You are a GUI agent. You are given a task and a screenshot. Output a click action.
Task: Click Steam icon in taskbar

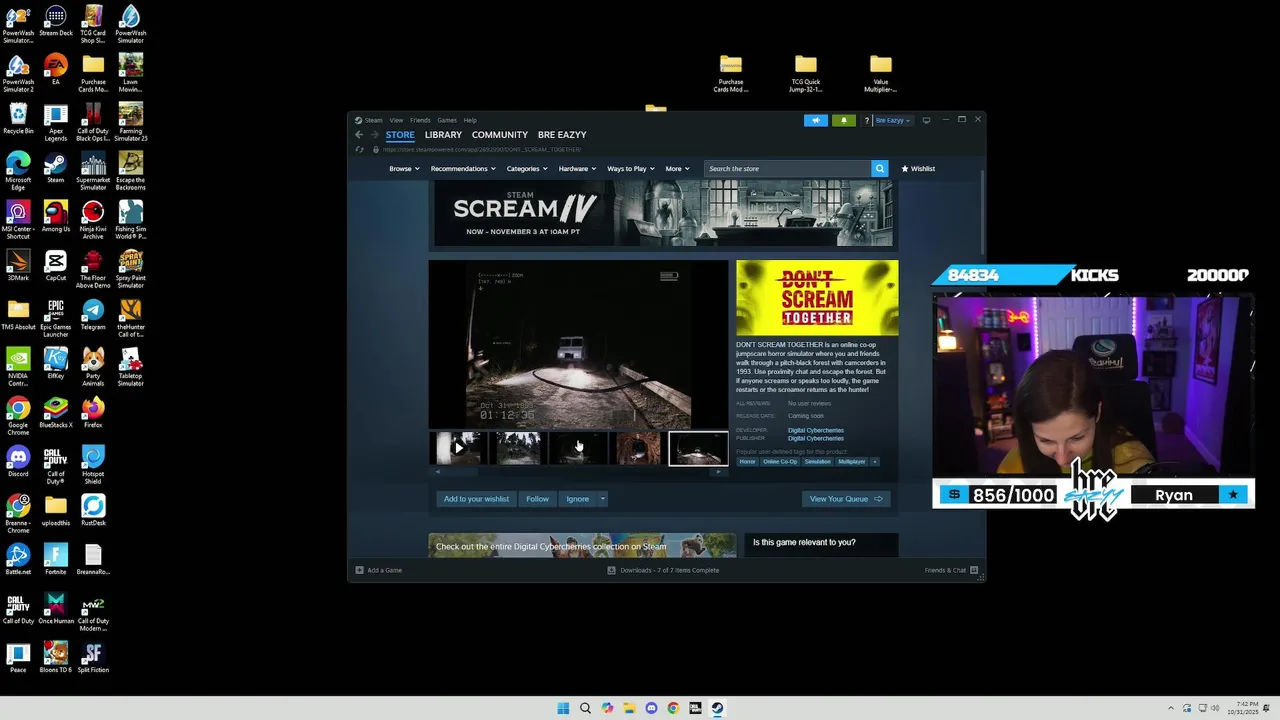[717, 708]
